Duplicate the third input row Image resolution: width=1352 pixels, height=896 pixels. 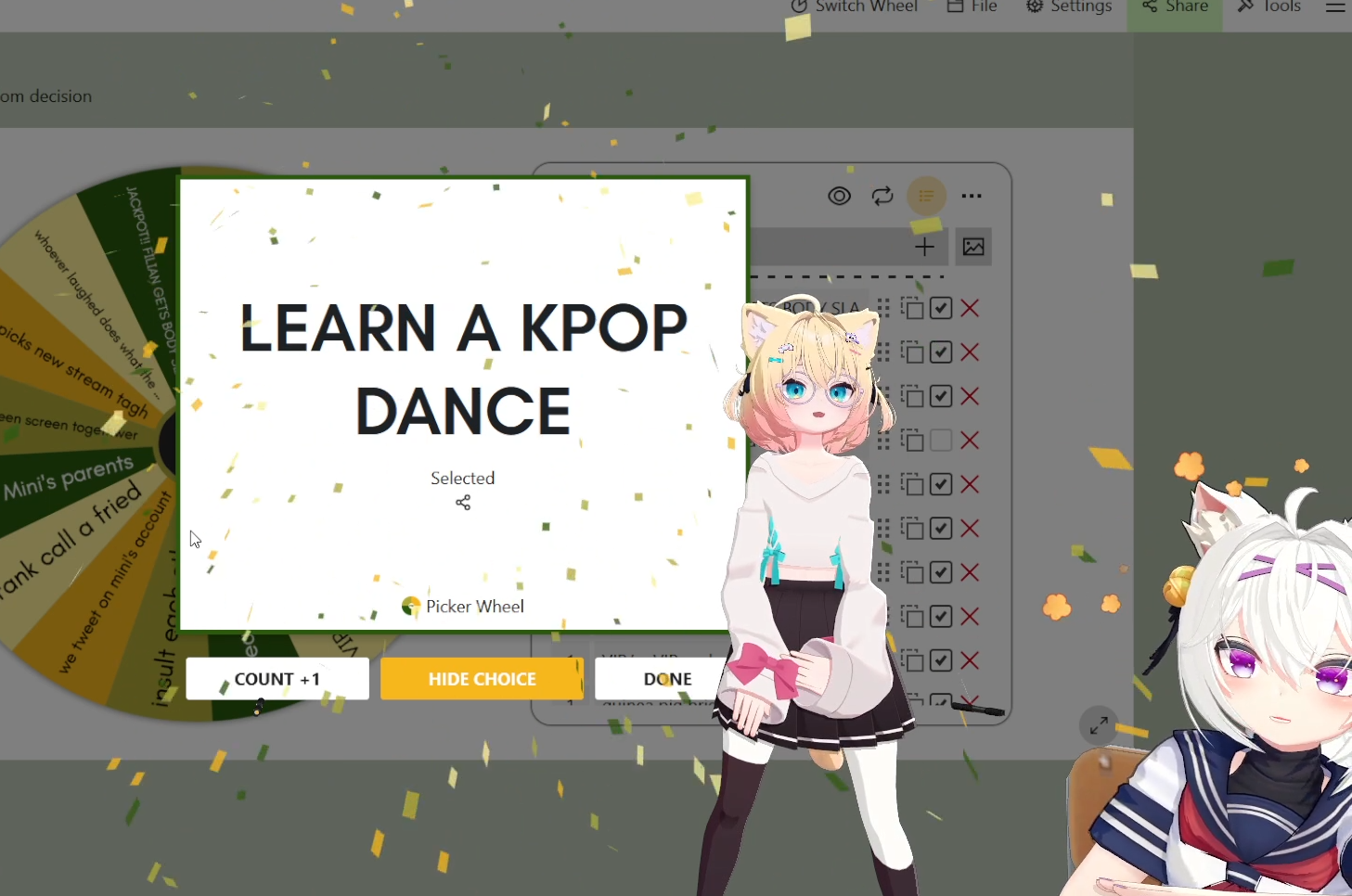pyautogui.click(x=913, y=396)
